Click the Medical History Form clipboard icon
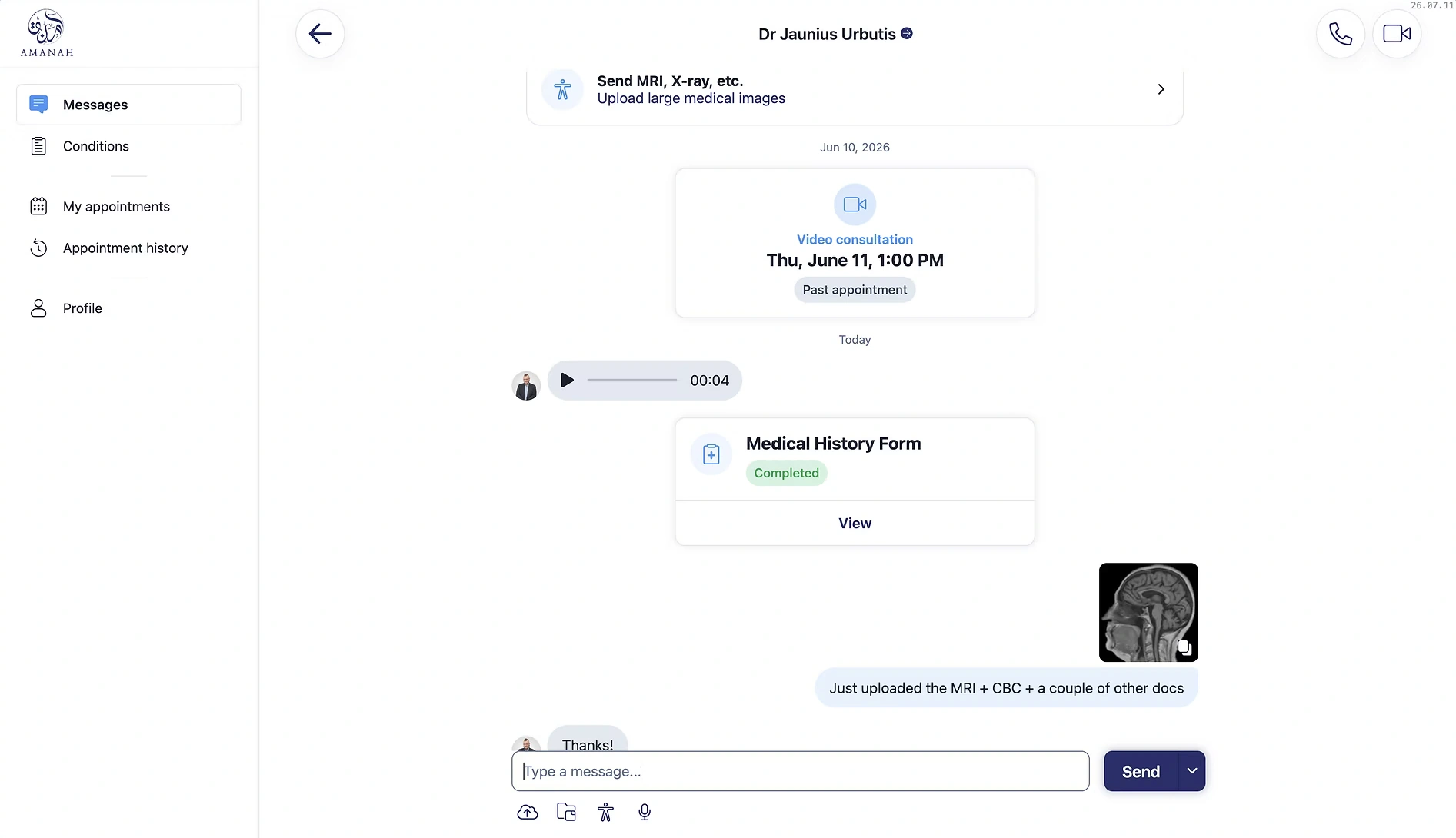1456x838 pixels. (x=711, y=454)
